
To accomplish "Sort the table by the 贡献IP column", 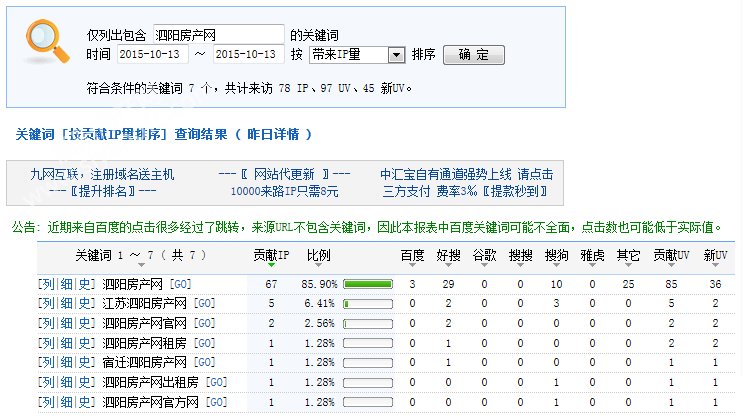I will coord(271,255).
